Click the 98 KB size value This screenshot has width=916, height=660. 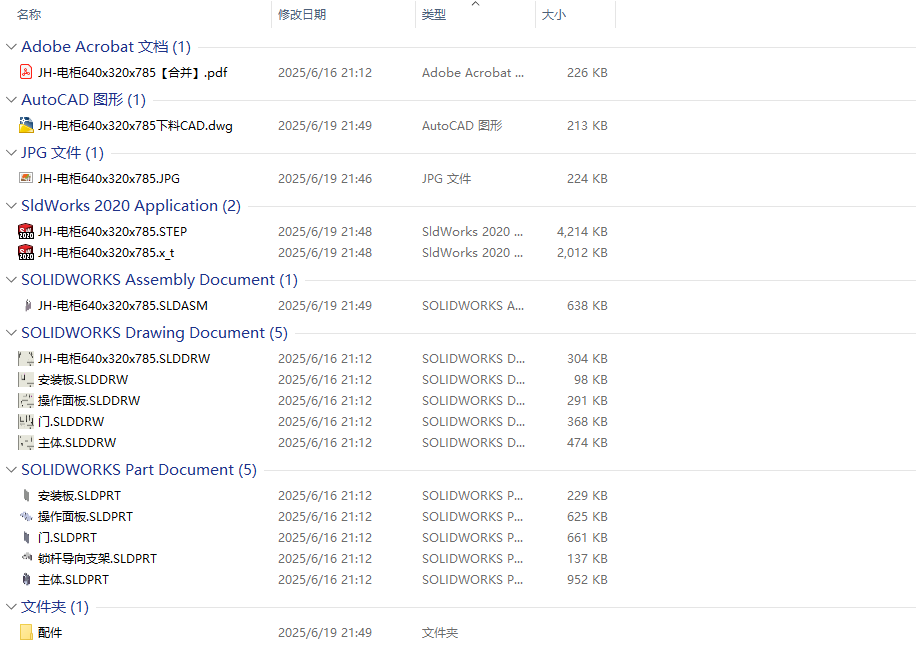tap(591, 380)
